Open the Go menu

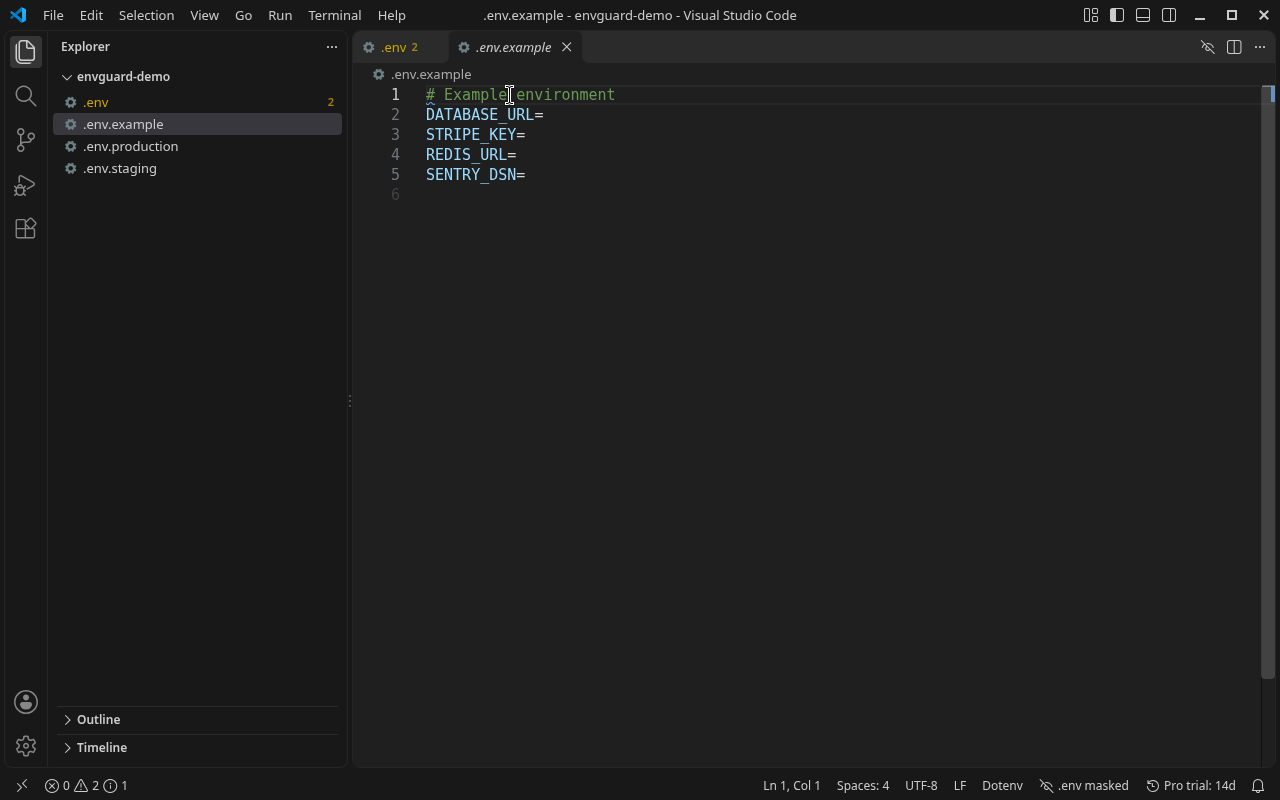tap(243, 15)
